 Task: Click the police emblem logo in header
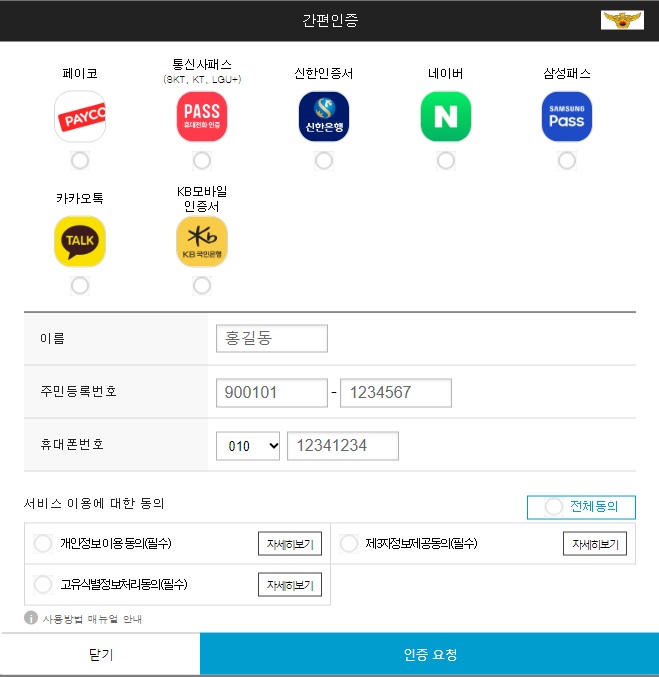pos(622,20)
